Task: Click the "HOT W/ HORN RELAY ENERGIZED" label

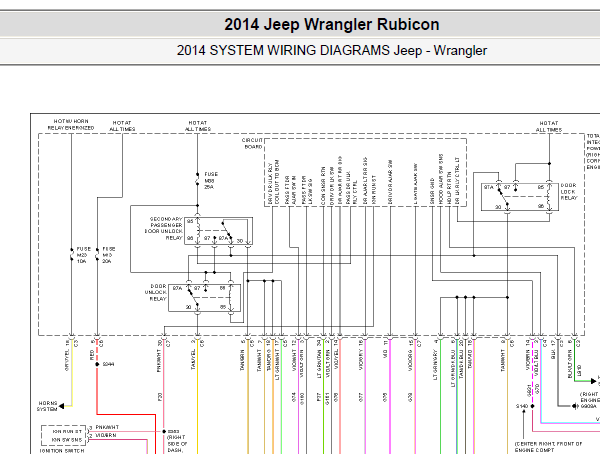Action: 71,124
